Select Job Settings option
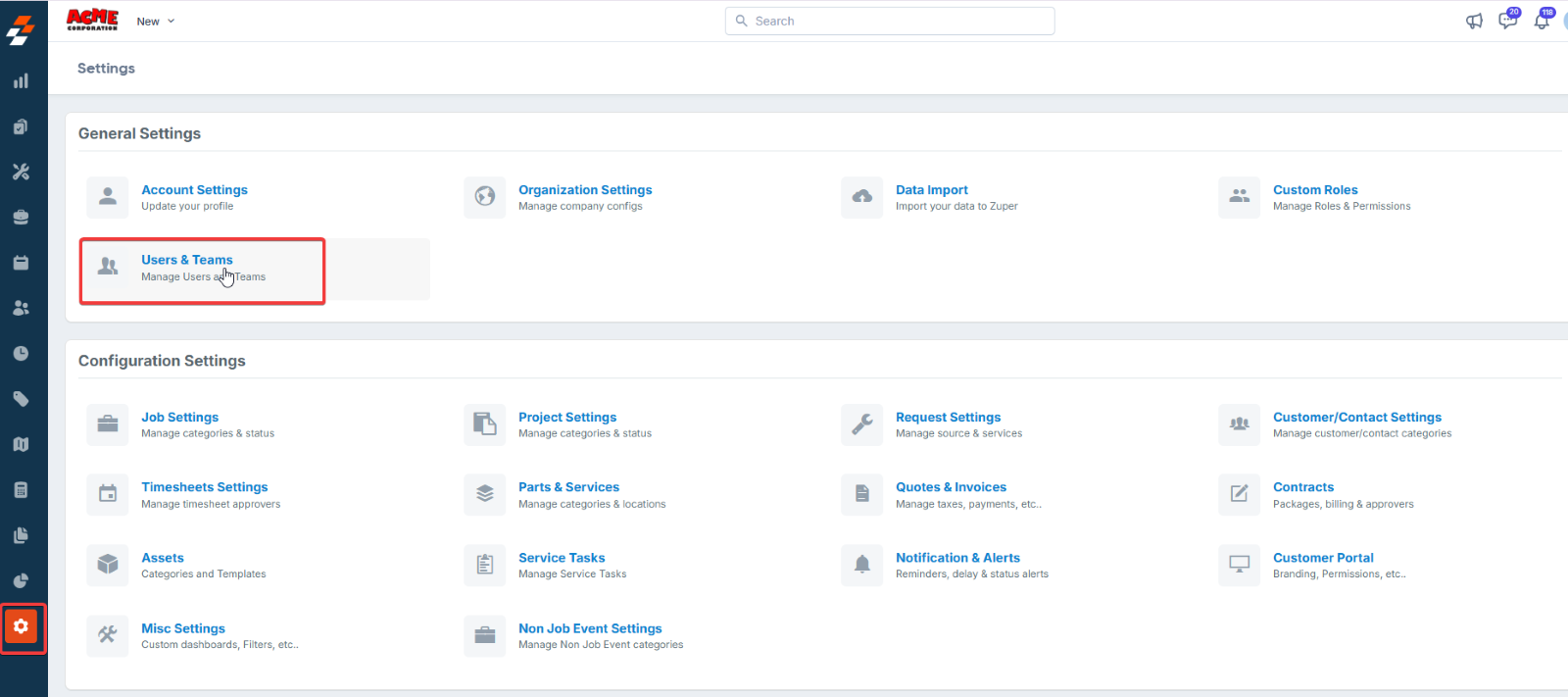Image resolution: width=1568 pixels, height=697 pixels. pyautogui.click(x=179, y=418)
